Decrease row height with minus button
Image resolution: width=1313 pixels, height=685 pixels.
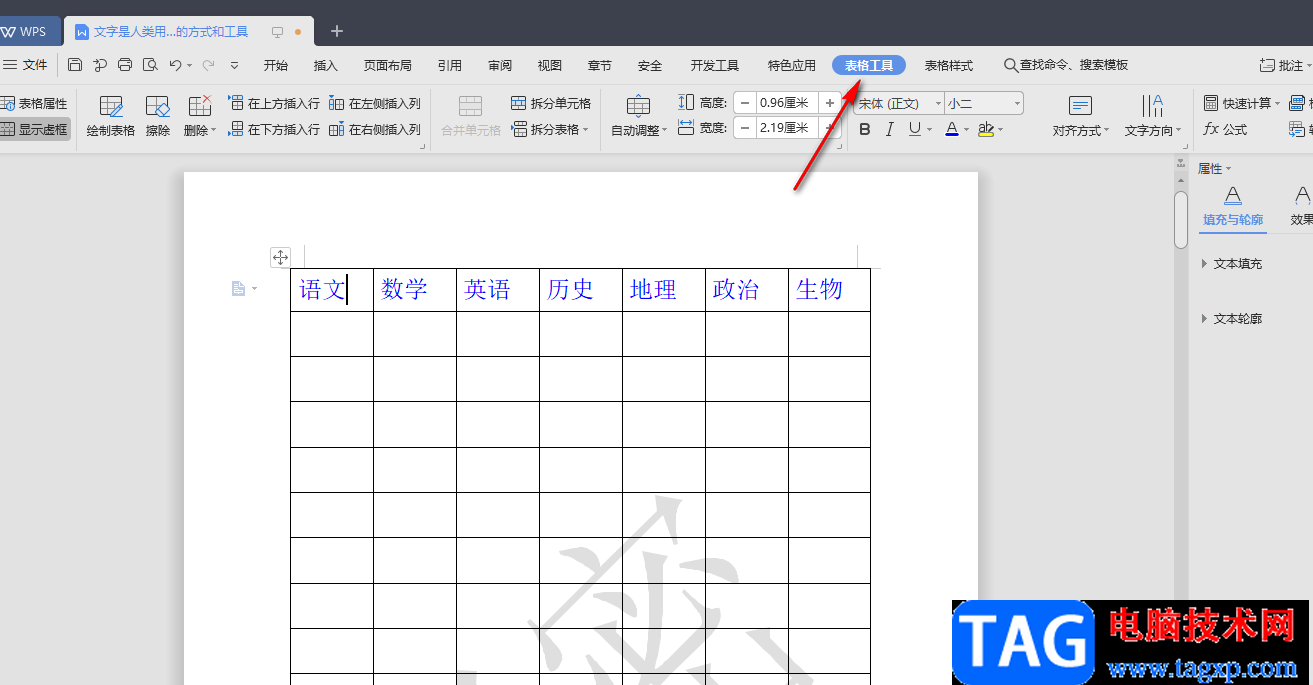[x=745, y=103]
